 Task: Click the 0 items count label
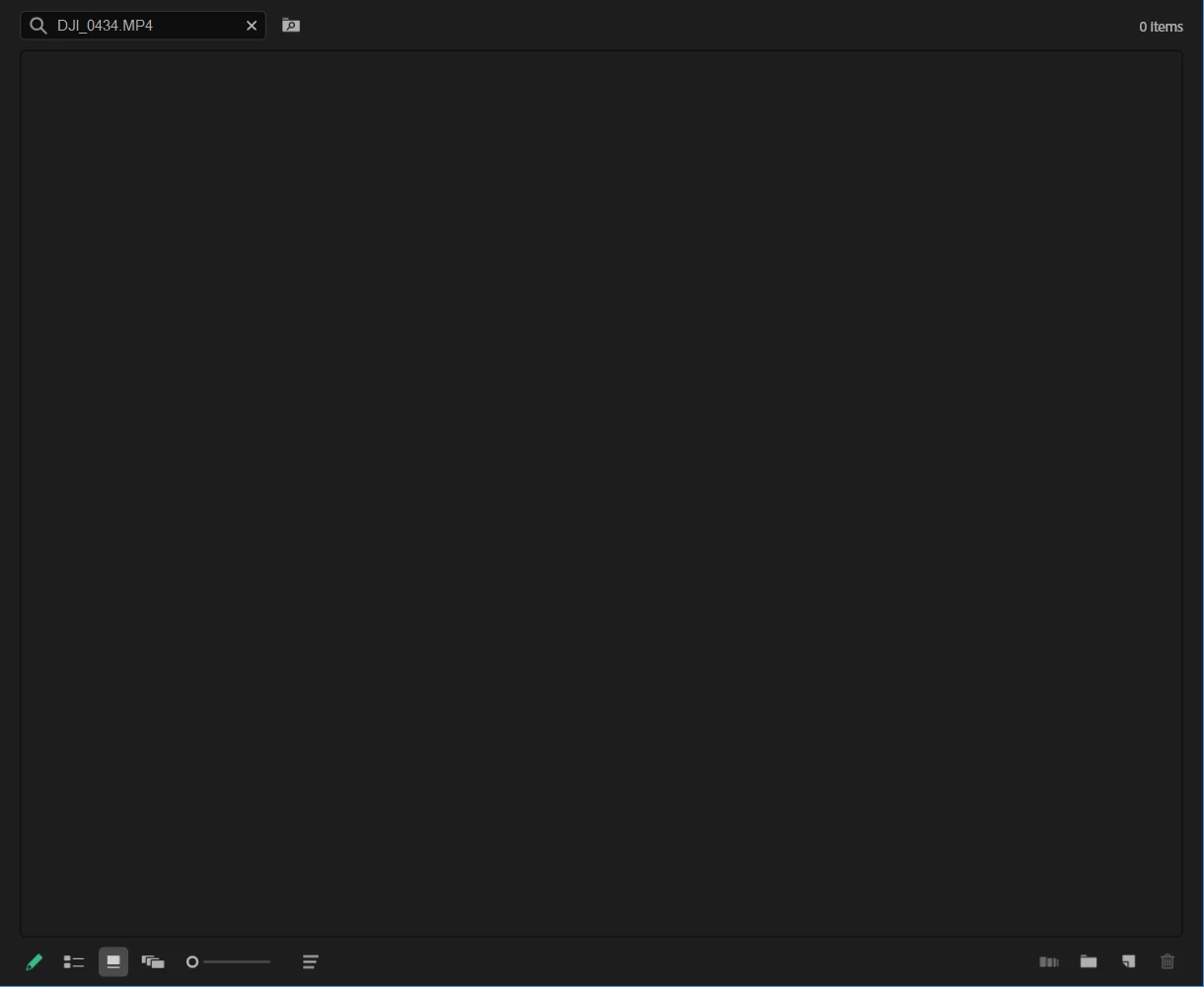tap(1161, 27)
